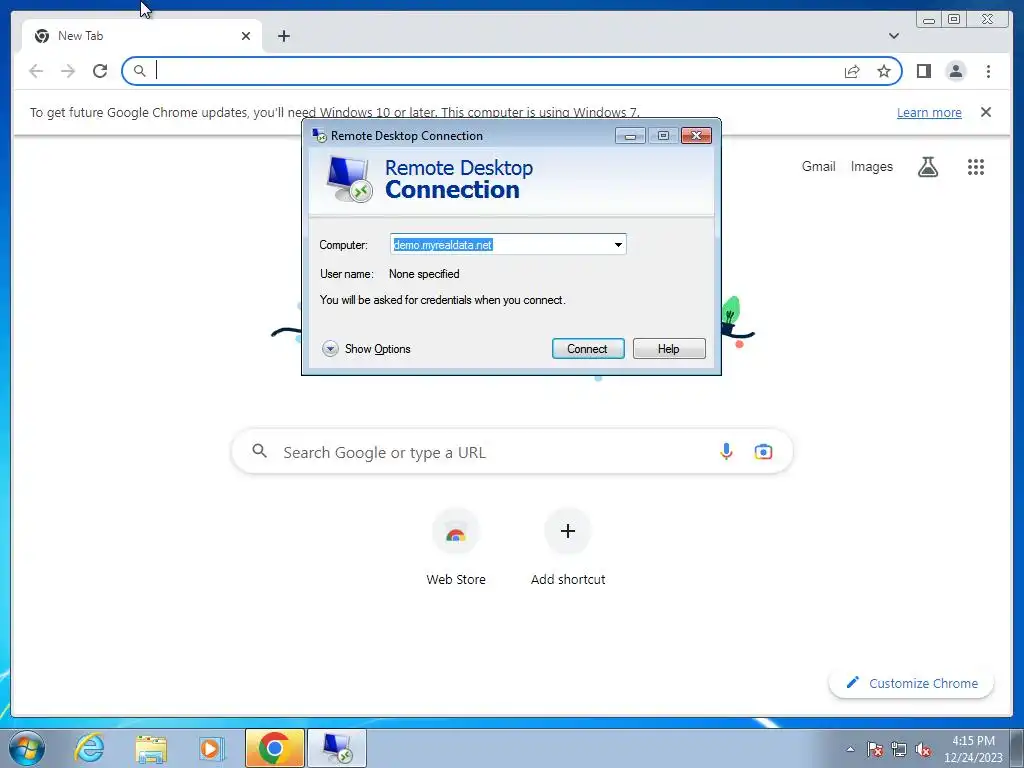Minimize the Remote Desktop Connection window
1024x768 pixels.
[x=630, y=135]
